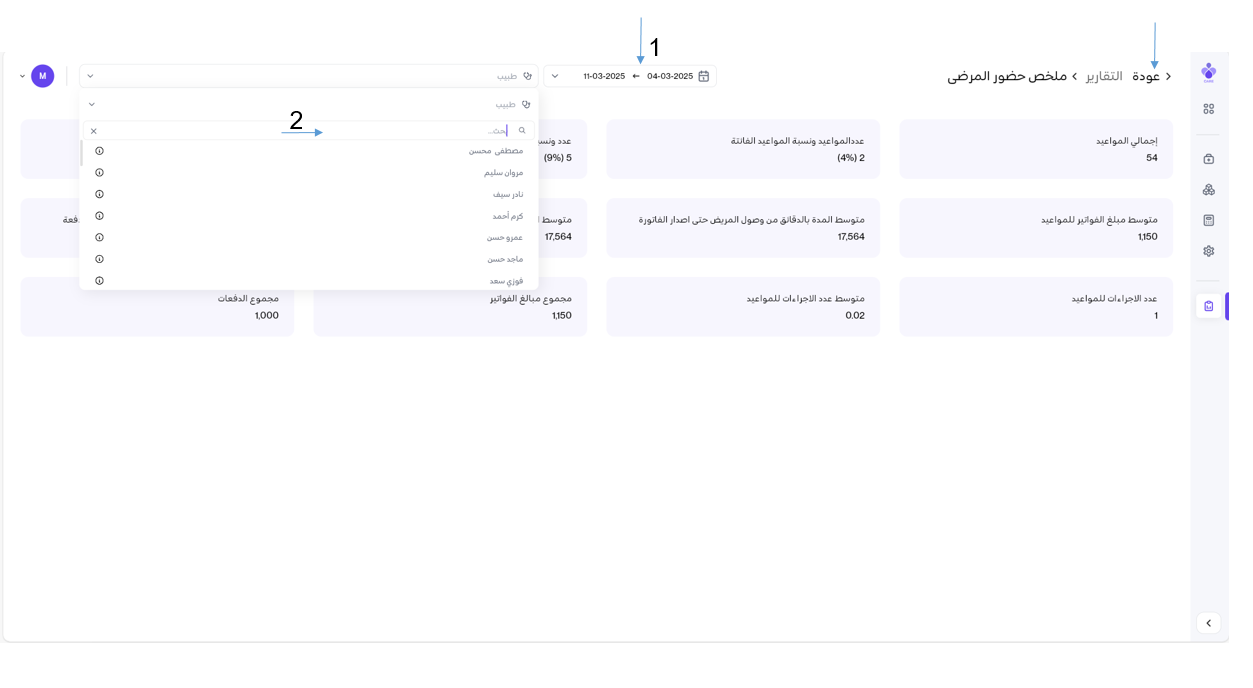Select doctor مروان سليم from list

(503, 173)
